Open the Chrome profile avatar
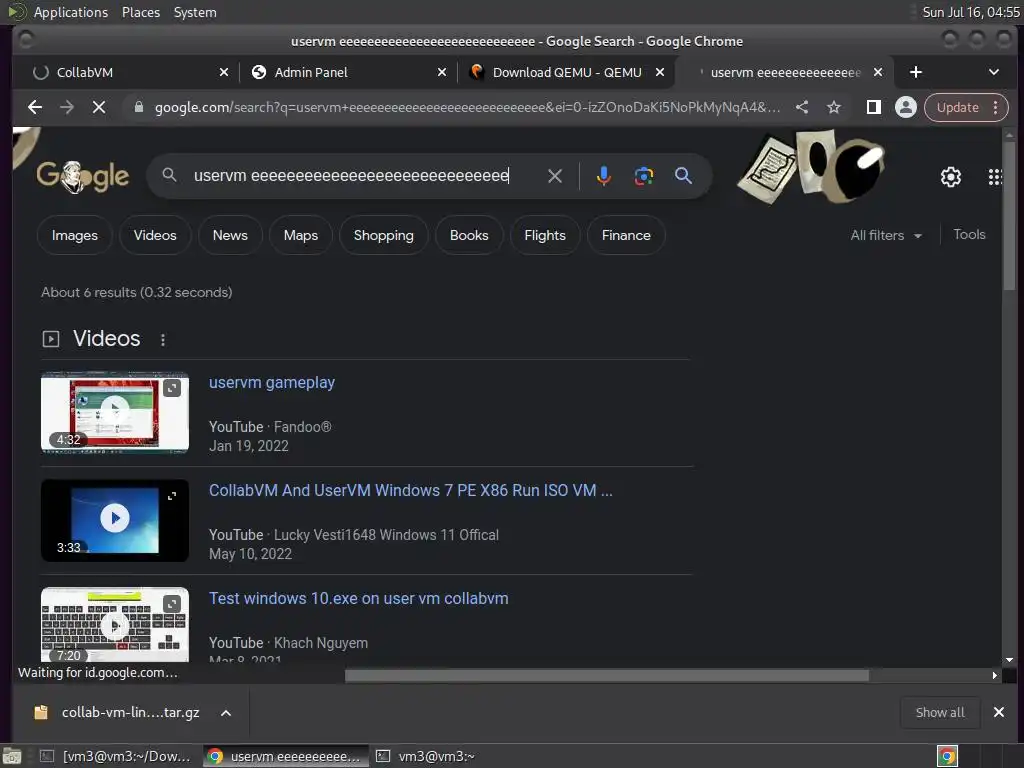Image resolution: width=1024 pixels, height=768 pixels. [906, 107]
